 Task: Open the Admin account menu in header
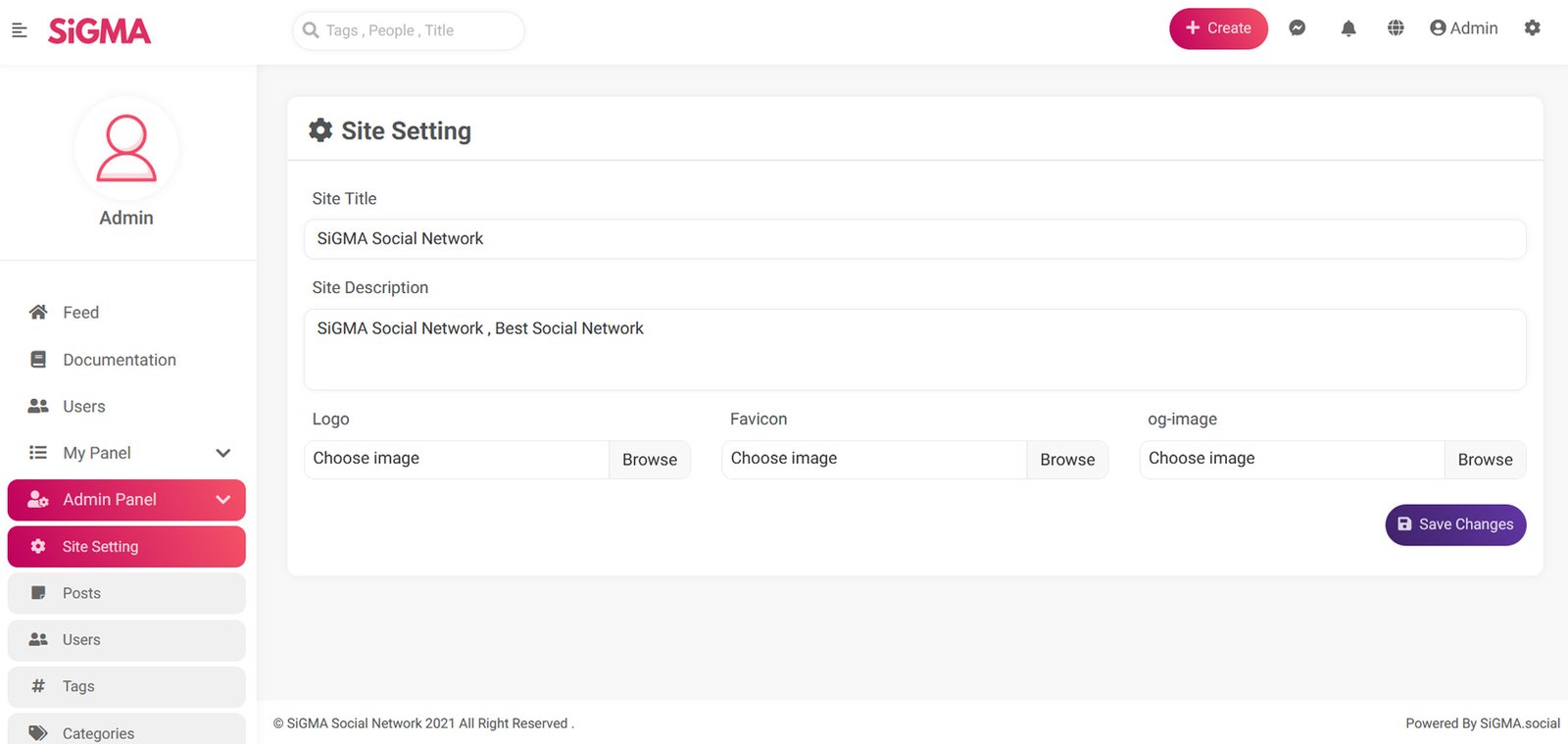point(1463,28)
